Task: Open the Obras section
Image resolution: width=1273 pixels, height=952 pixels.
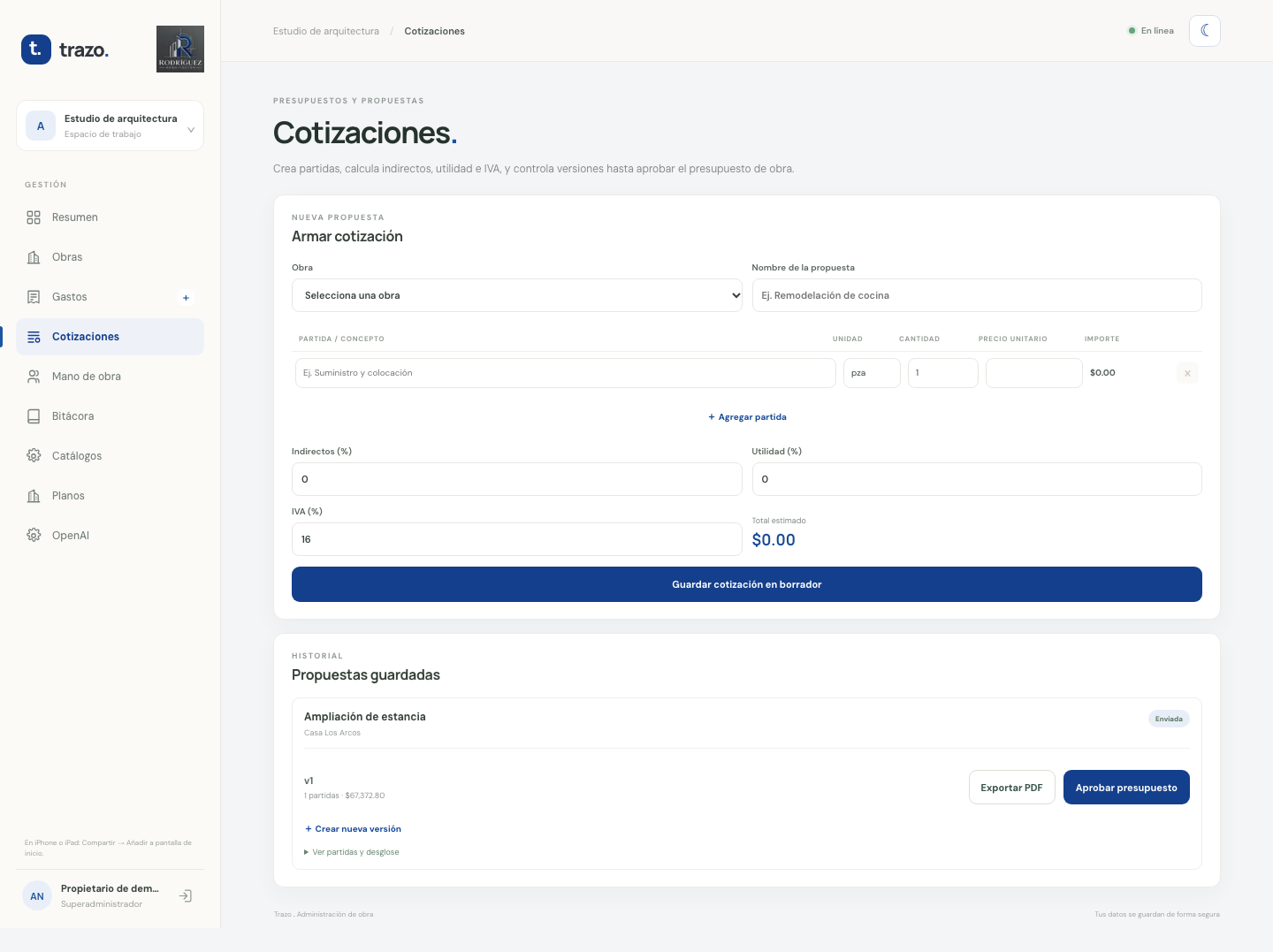Action: tap(110, 257)
